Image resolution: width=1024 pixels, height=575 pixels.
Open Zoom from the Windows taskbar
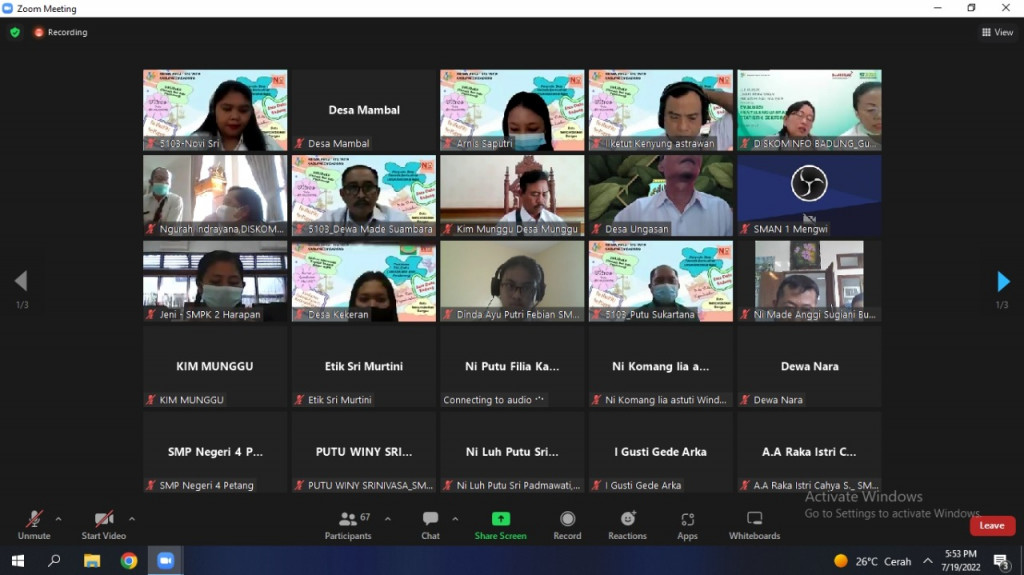pos(165,561)
